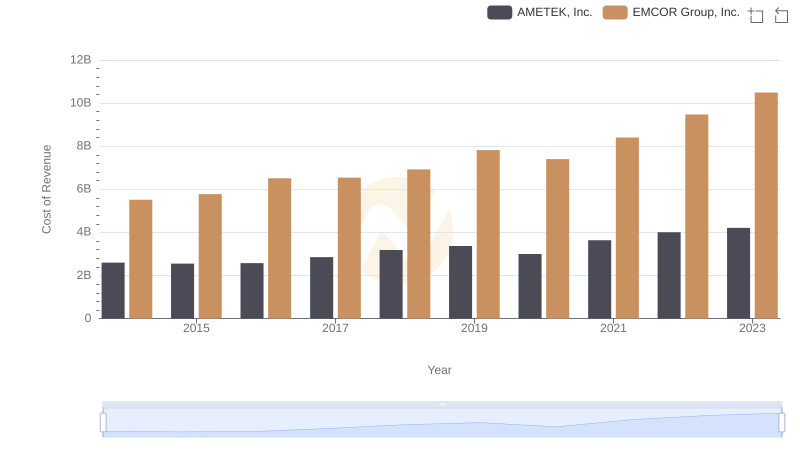Screen dimensions: 800x461
Task: Click the 2017 x-axis label
Action: 335,328
